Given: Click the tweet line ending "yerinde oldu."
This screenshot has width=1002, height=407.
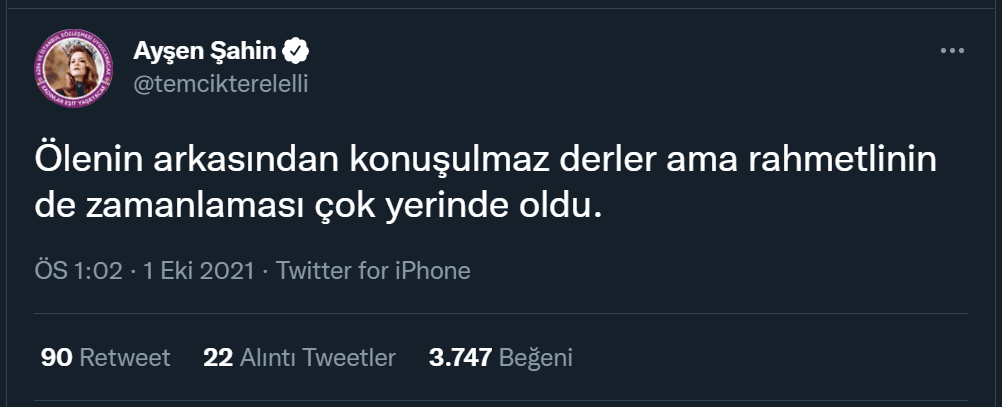Looking at the screenshot, I should (x=320, y=207).
